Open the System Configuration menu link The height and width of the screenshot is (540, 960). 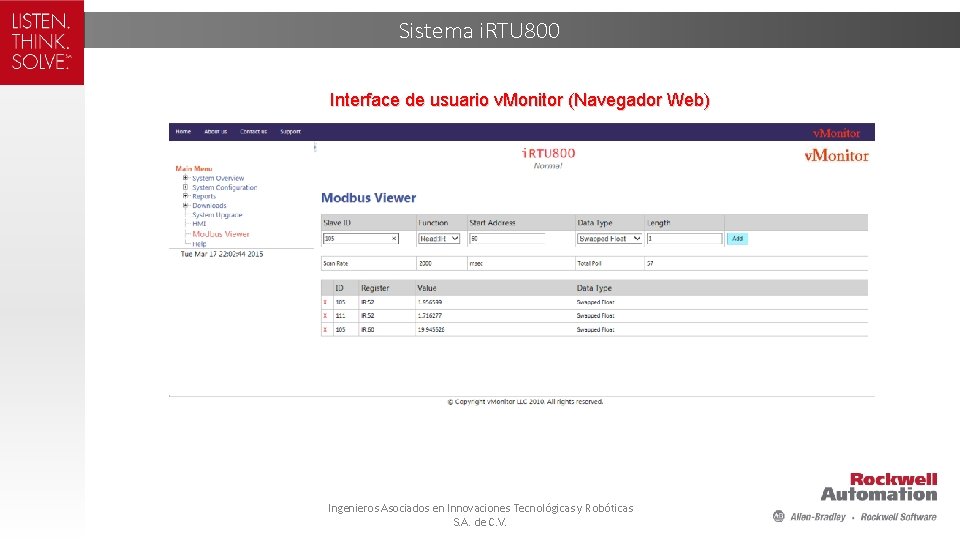click(225, 187)
